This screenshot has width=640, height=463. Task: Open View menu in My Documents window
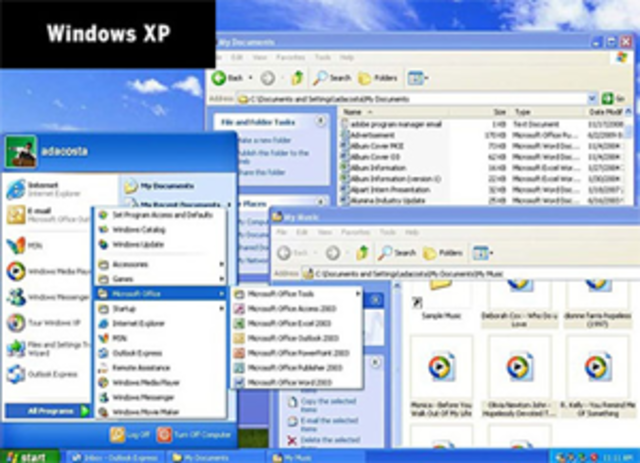coord(260,58)
